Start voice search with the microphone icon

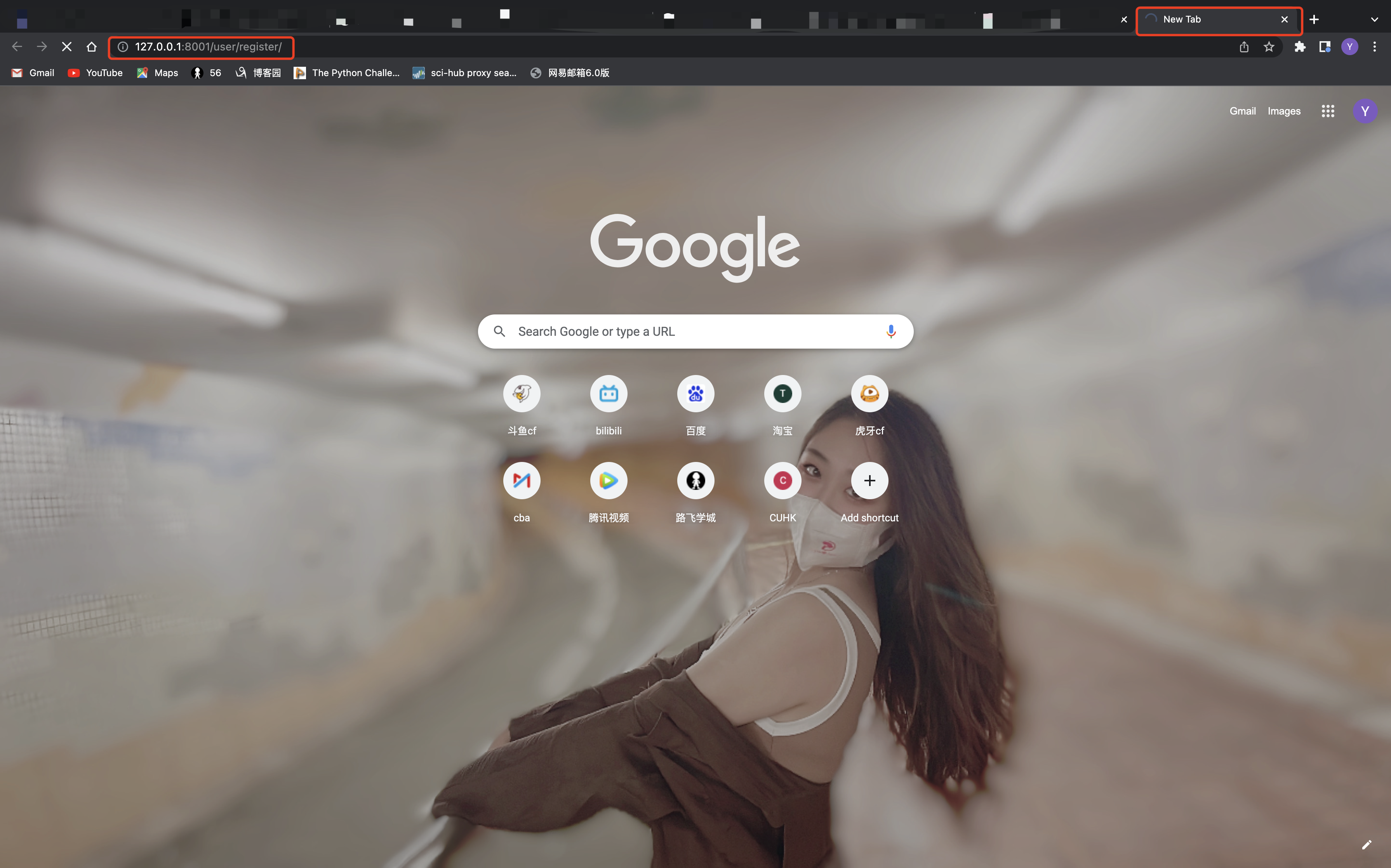[x=891, y=331]
